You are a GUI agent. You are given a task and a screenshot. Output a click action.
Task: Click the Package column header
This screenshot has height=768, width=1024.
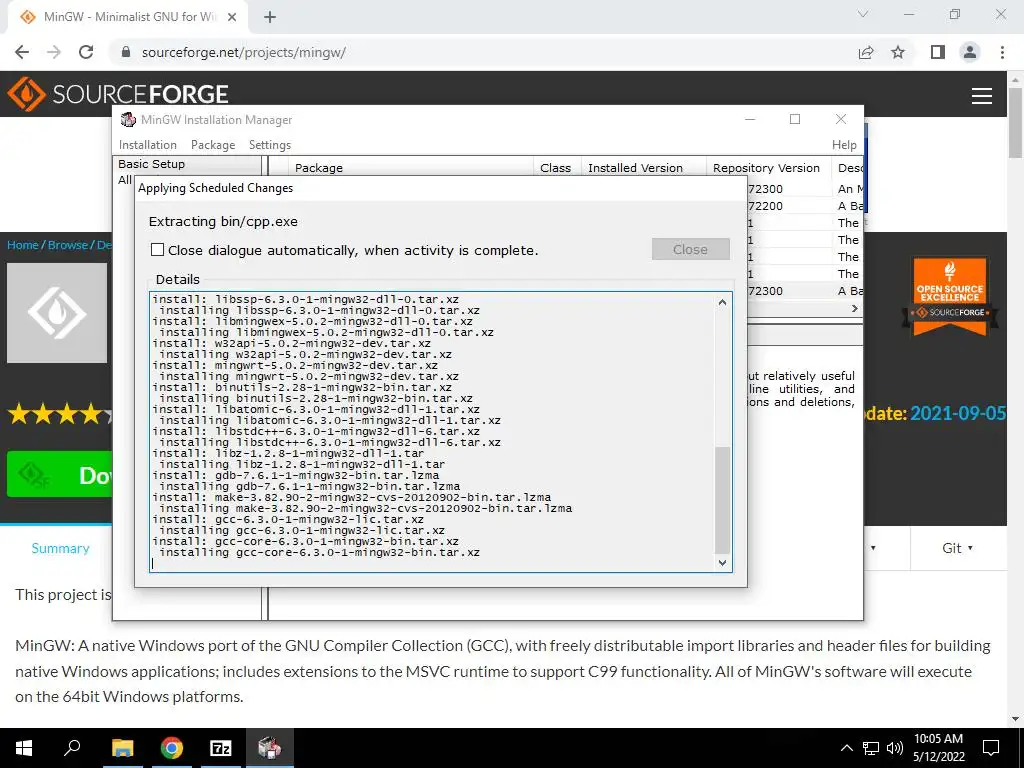[x=410, y=168]
